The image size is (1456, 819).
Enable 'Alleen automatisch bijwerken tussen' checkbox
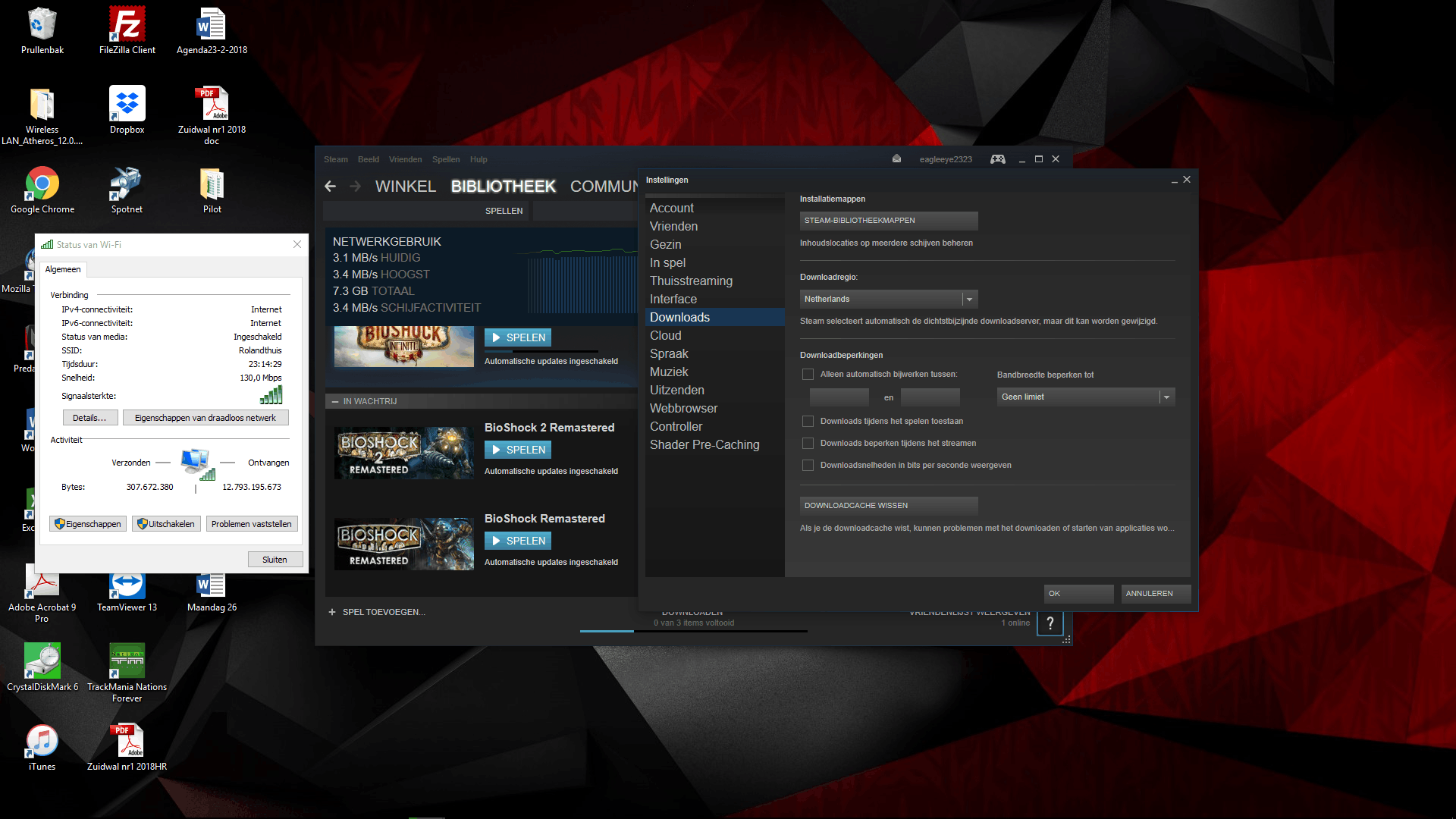pyautogui.click(x=808, y=375)
